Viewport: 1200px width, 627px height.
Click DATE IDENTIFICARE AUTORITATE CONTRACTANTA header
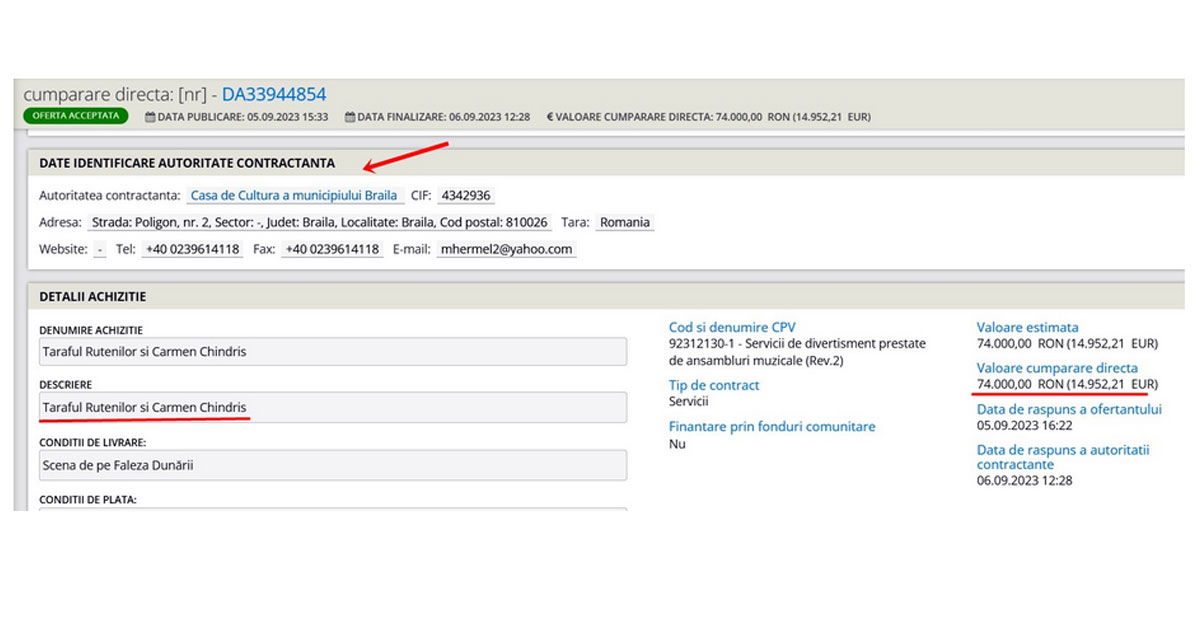pos(187,163)
